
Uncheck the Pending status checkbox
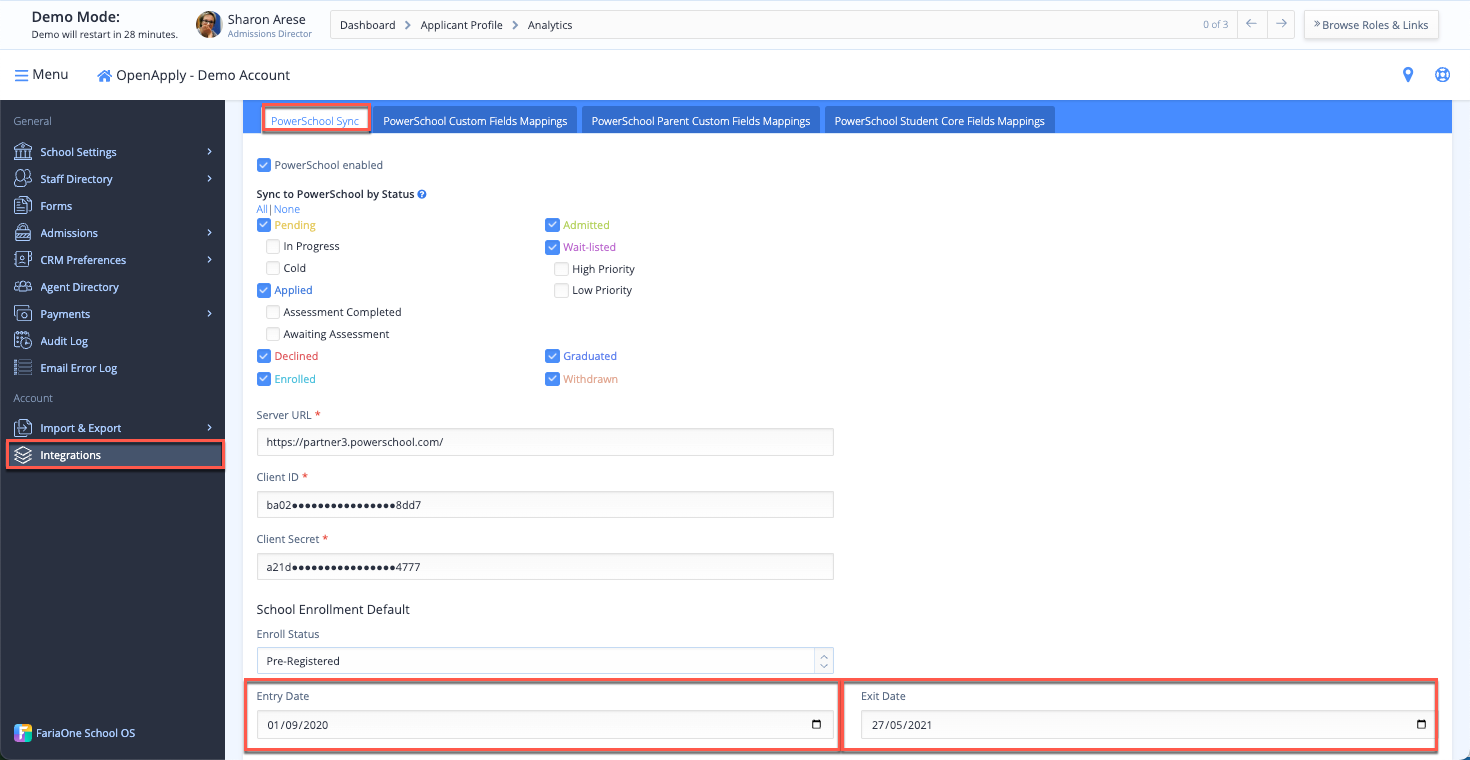[264, 225]
